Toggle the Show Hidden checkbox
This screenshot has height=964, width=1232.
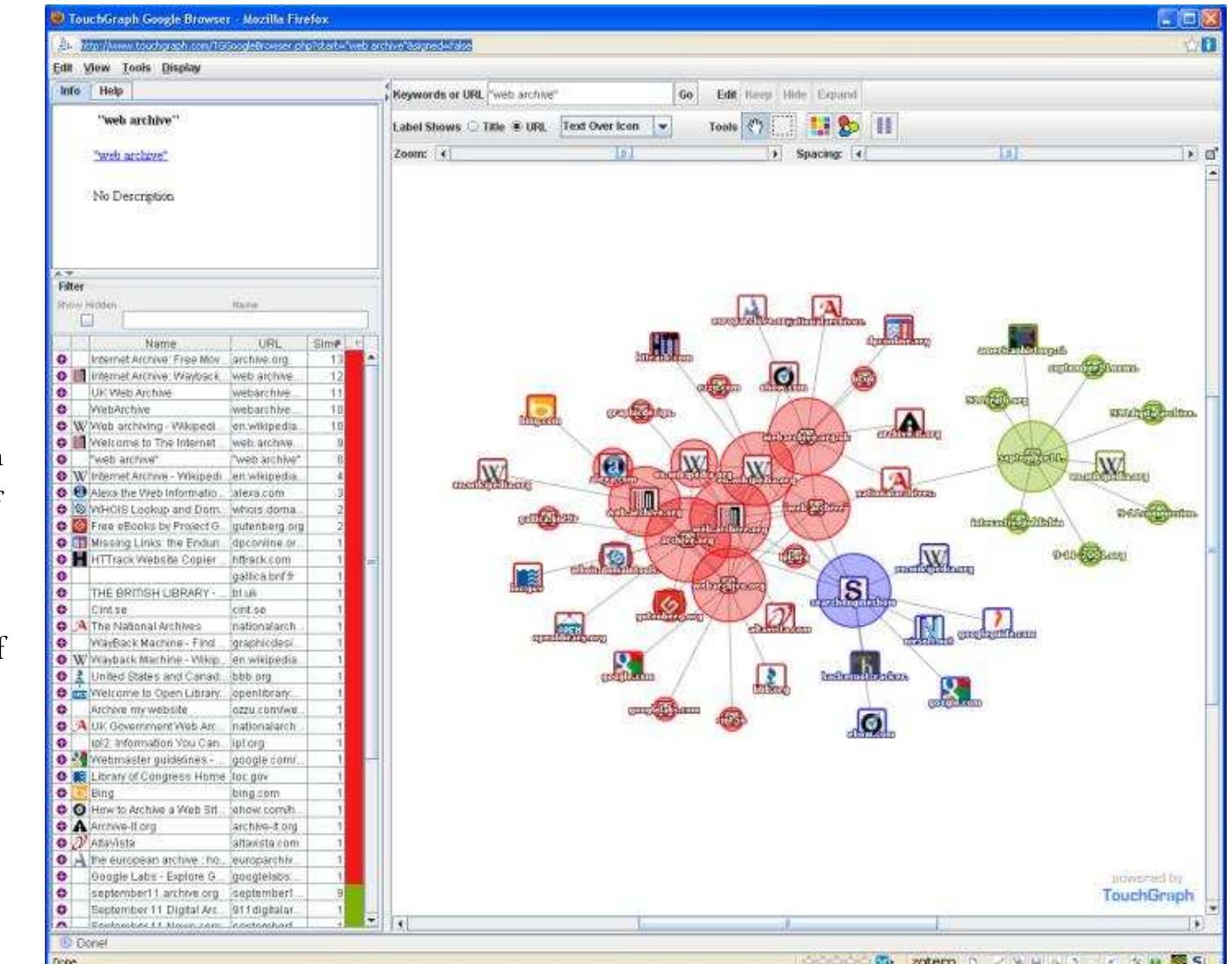click(x=87, y=320)
